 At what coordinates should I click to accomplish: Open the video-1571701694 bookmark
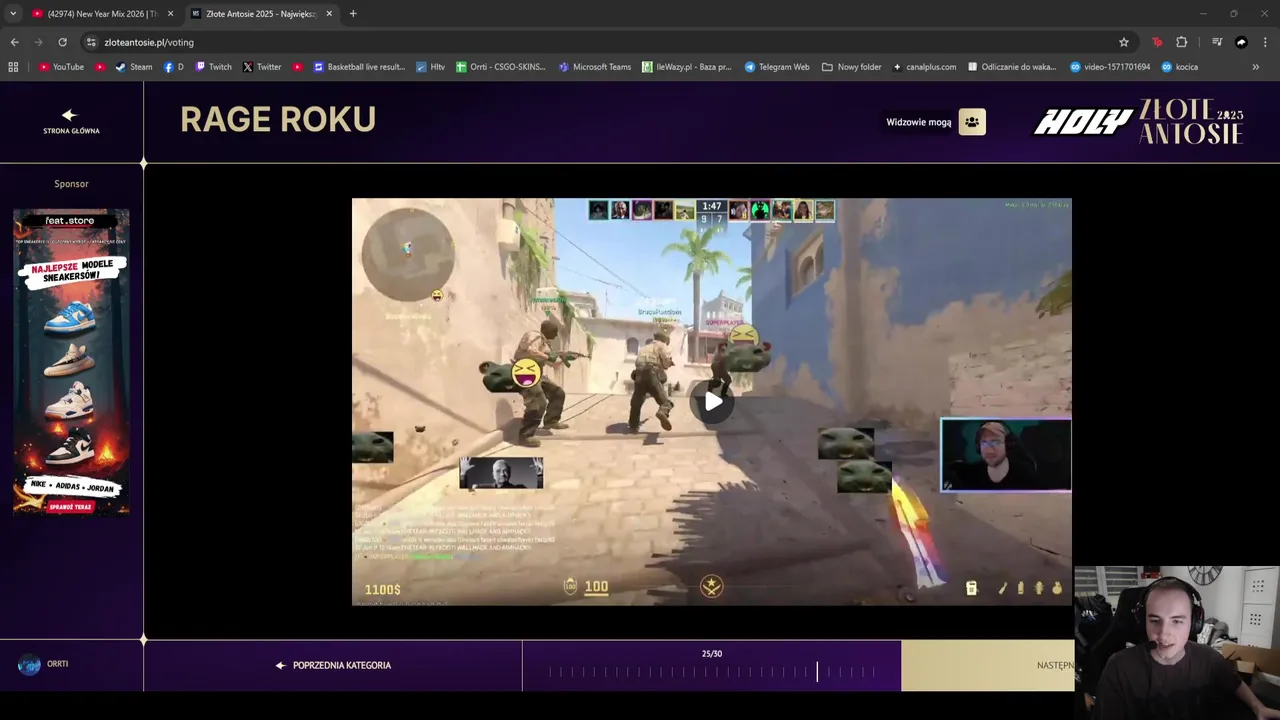pyautogui.click(x=1110, y=67)
